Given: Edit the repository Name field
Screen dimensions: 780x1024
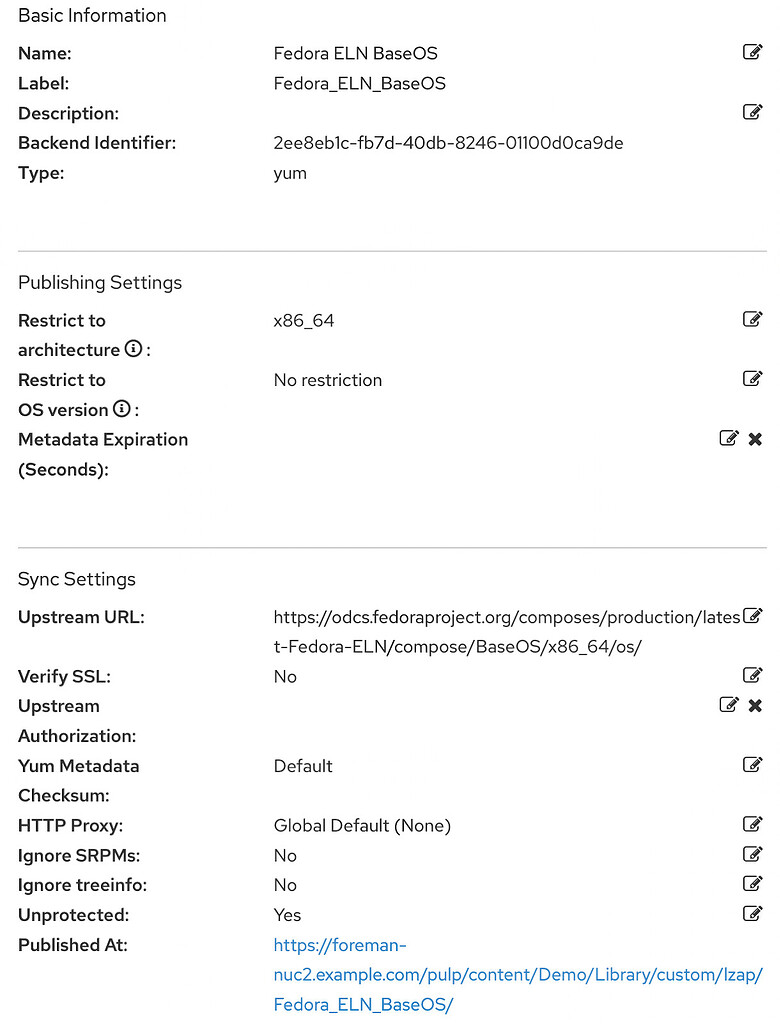Looking at the screenshot, I should 753,52.
